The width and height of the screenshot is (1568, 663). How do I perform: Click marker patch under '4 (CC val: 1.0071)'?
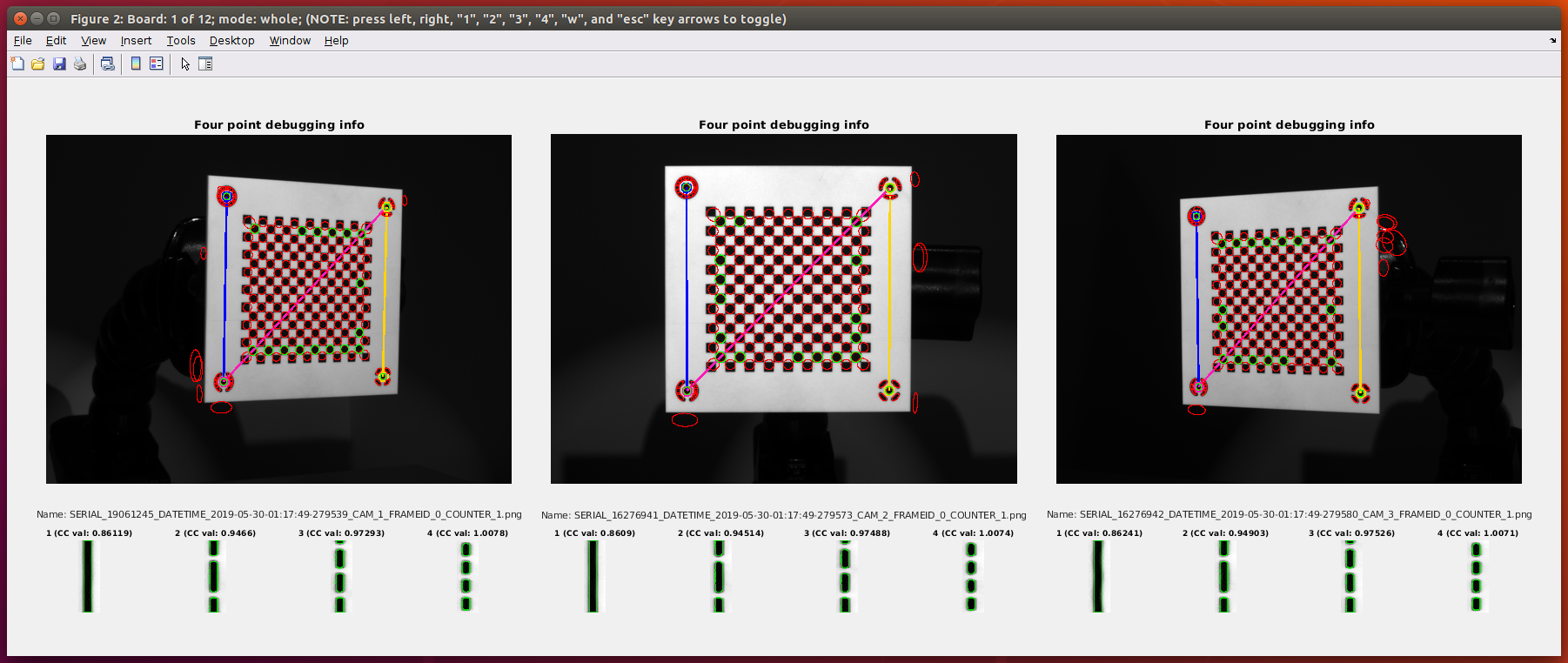tap(1476, 576)
